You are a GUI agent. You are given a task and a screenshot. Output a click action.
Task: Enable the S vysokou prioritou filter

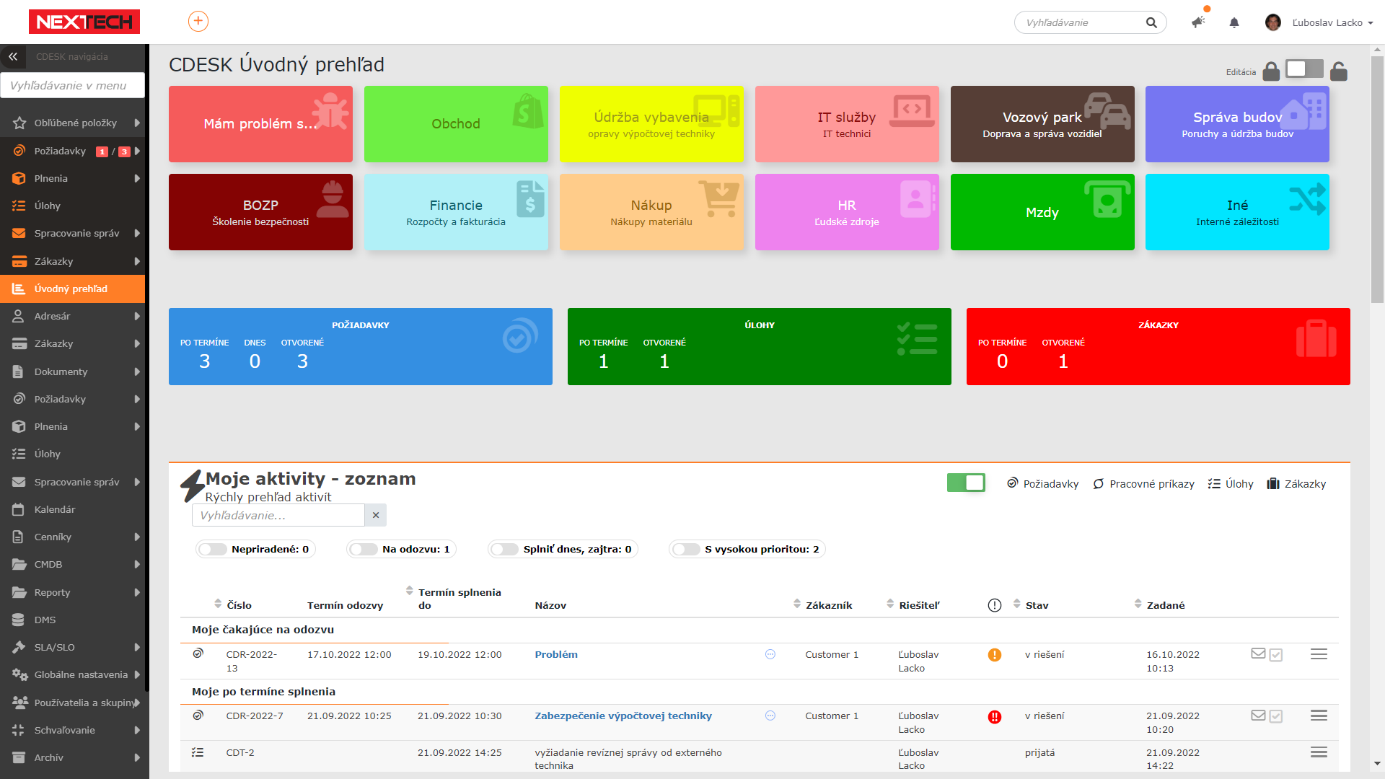click(x=686, y=549)
